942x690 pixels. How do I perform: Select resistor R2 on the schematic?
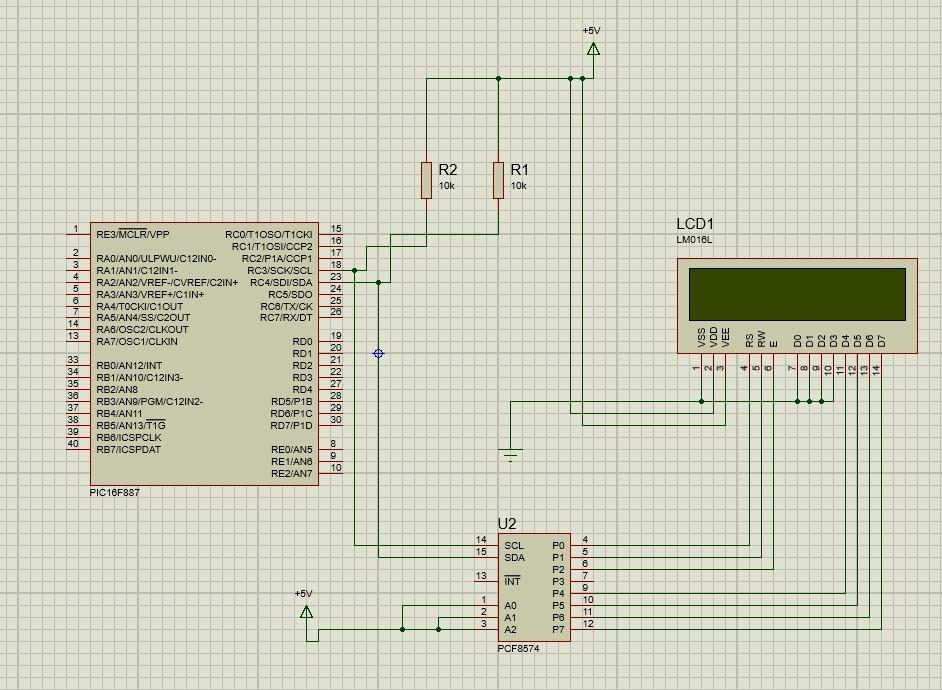tap(427, 180)
